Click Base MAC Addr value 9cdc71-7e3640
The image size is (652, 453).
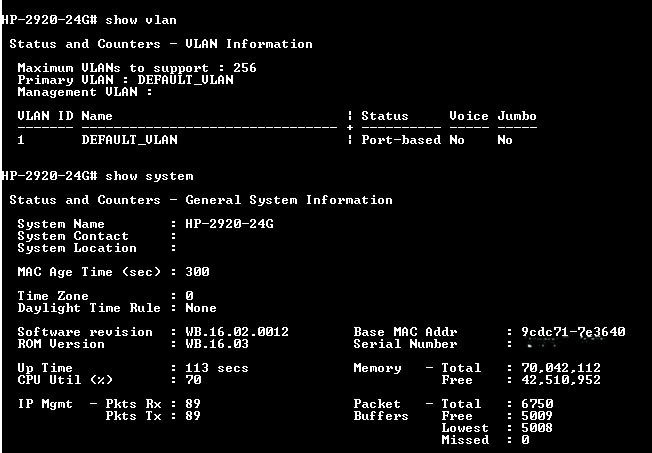[x=573, y=332]
